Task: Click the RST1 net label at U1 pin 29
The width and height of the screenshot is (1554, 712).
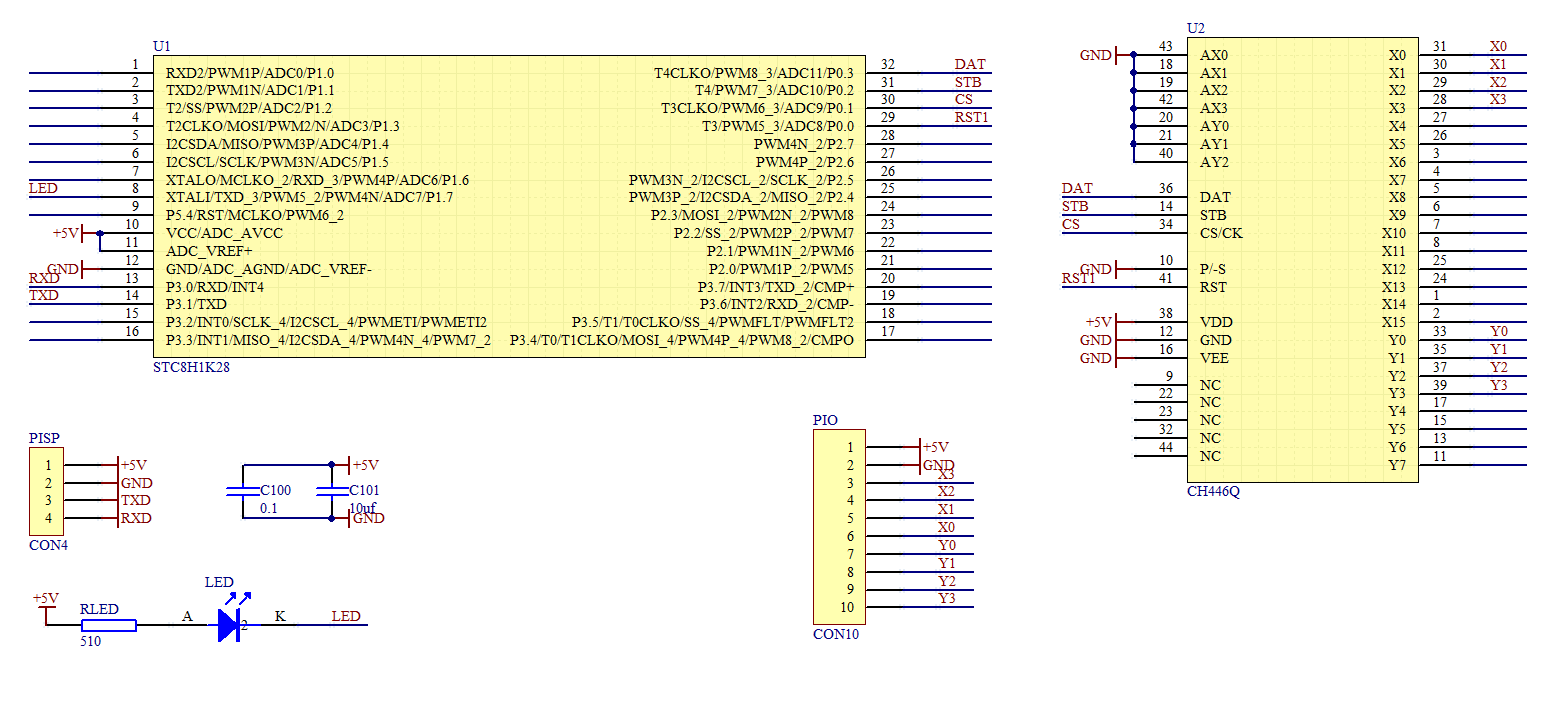Action: point(972,118)
